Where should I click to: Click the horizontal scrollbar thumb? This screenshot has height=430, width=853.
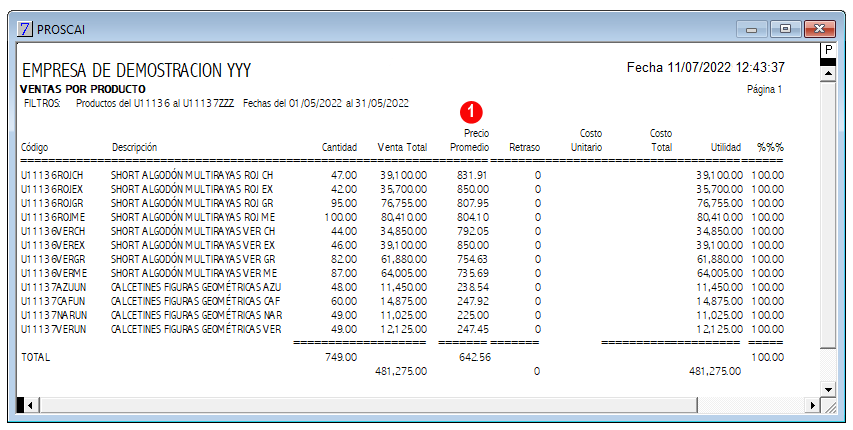pos(368,405)
